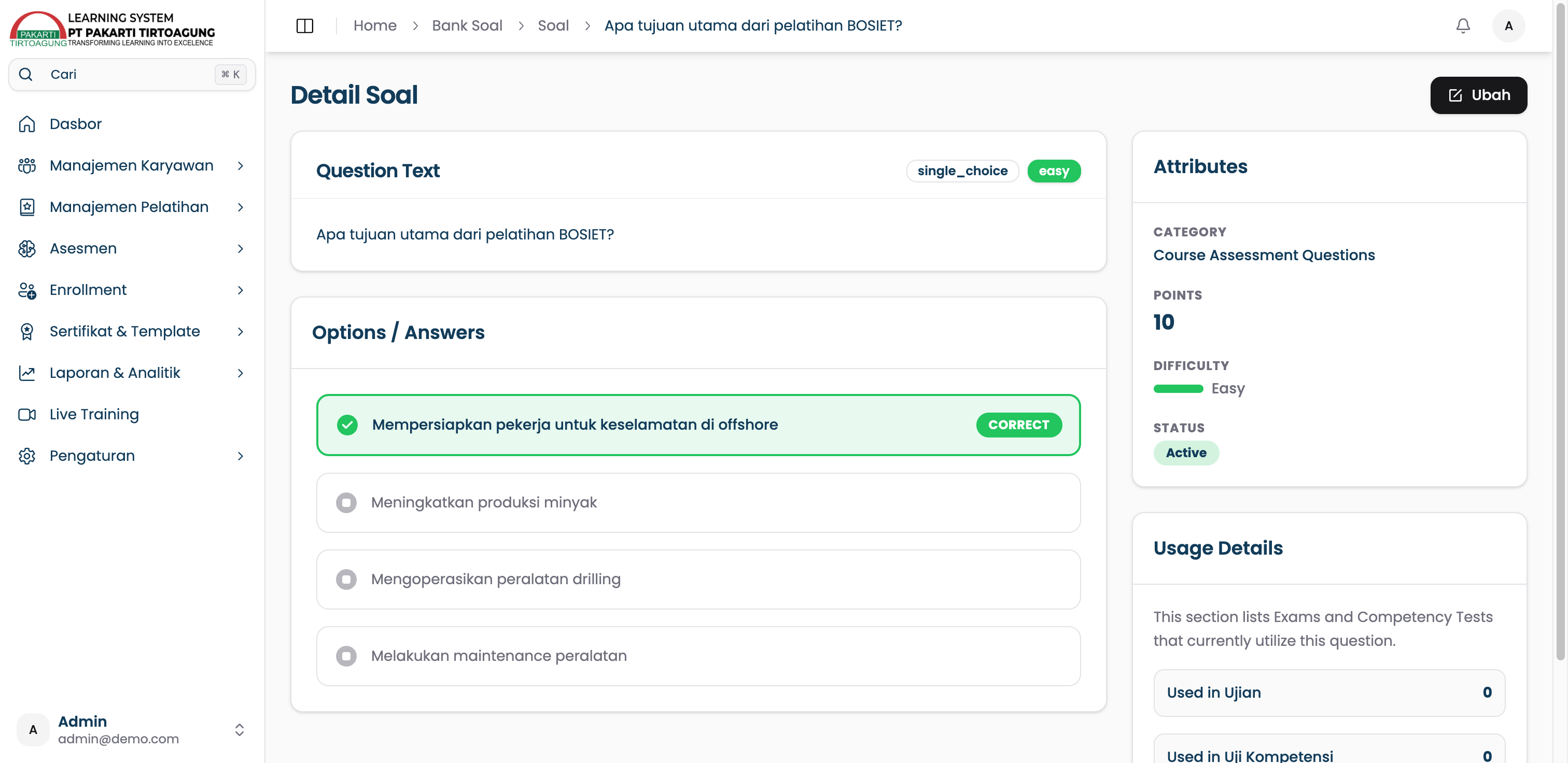The width and height of the screenshot is (1568, 763).
Task: Select the Melakukan maintenance peralatan radio
Action: [346, 656]
